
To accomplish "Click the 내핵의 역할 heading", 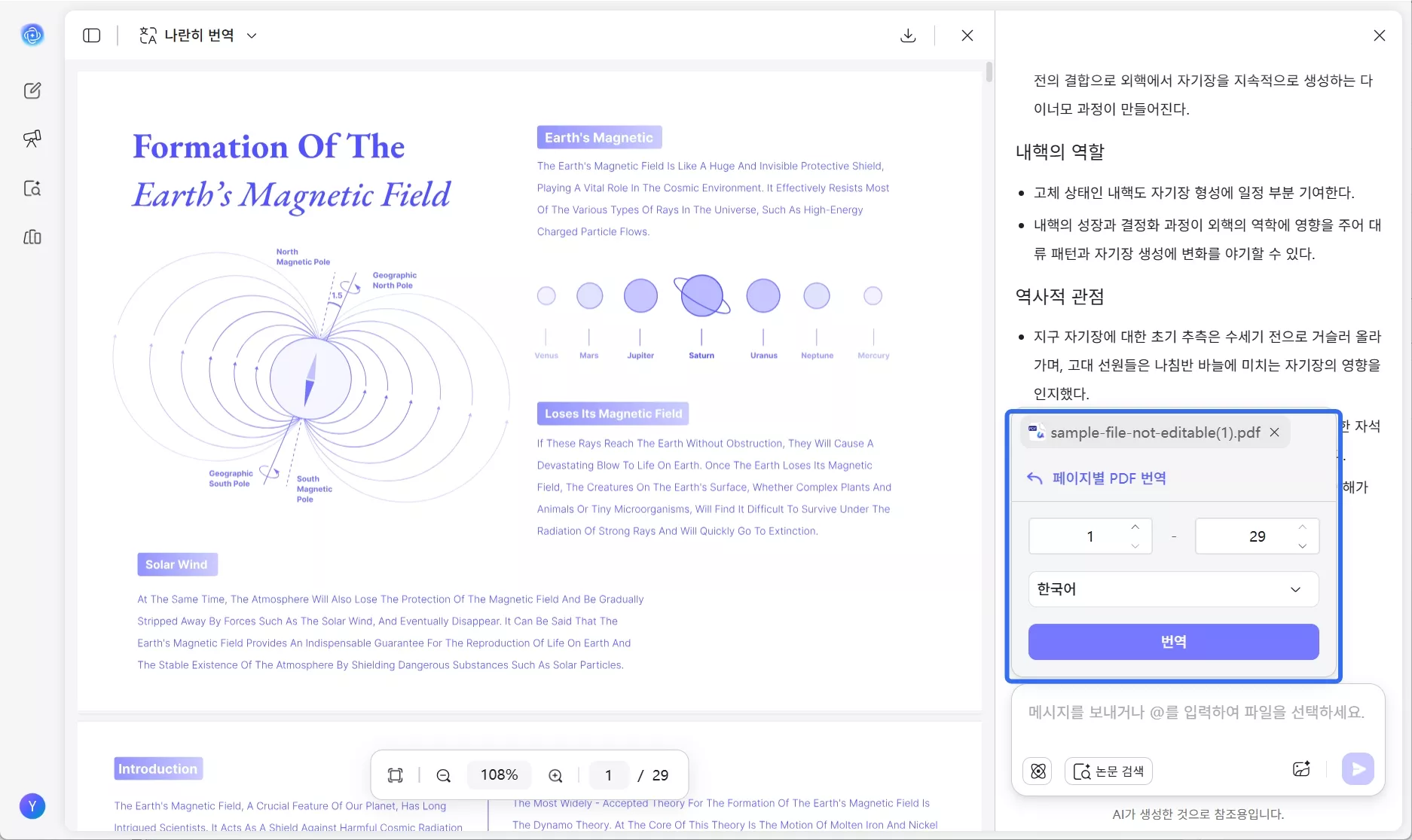I will coord(1059,152).
